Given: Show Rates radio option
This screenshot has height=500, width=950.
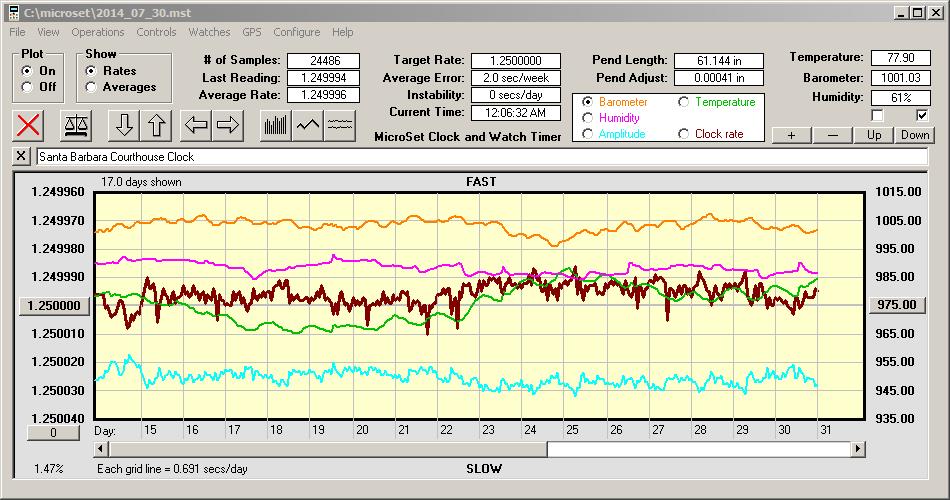Looking at the screenshot, I should pos(91,71).
